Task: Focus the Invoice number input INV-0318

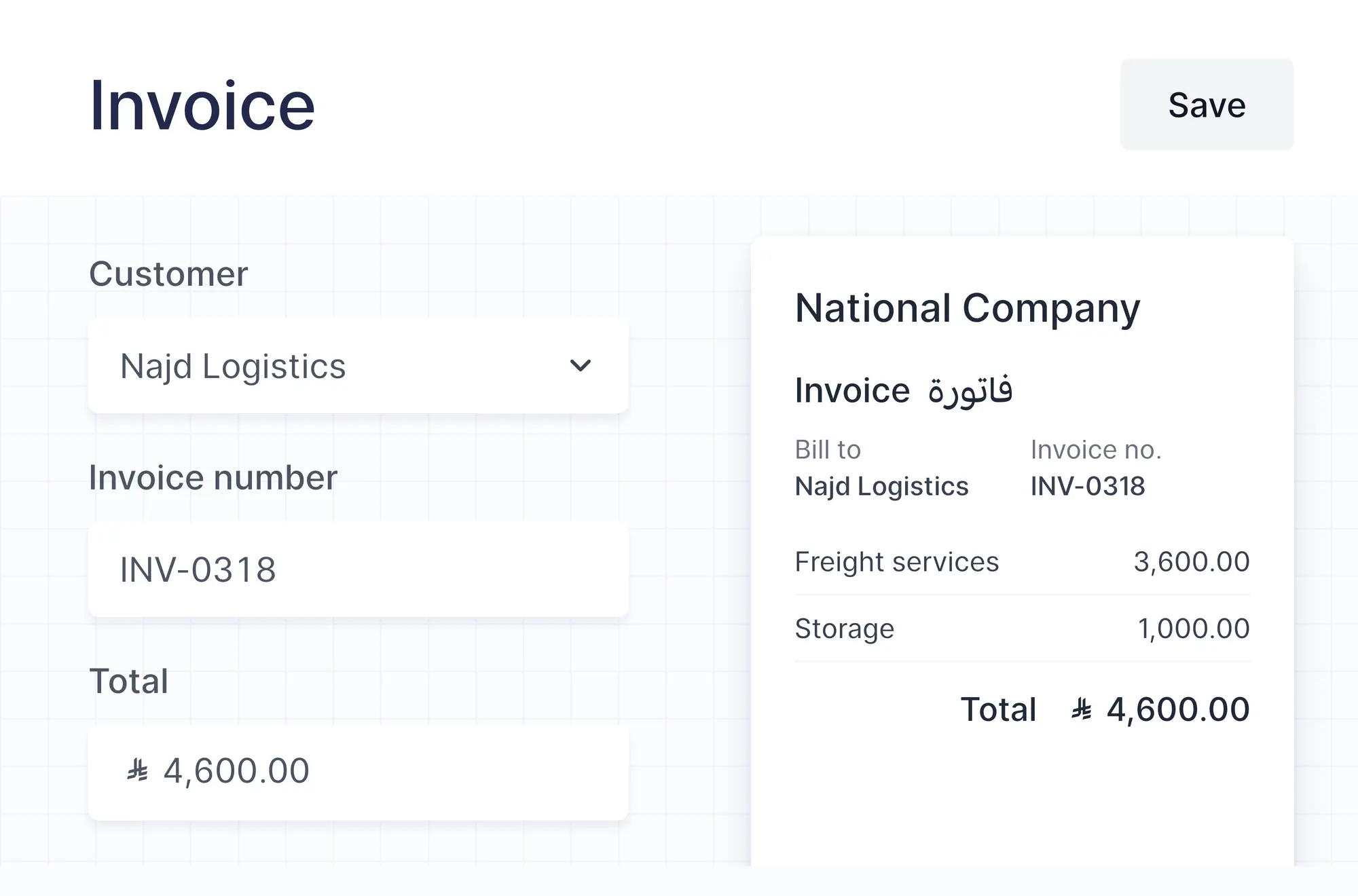Action: tap(359, 570)
